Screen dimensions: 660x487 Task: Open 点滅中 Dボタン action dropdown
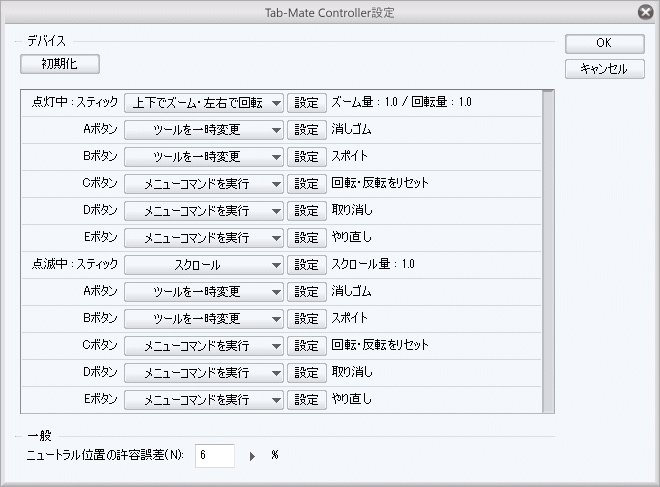point(204,373)
